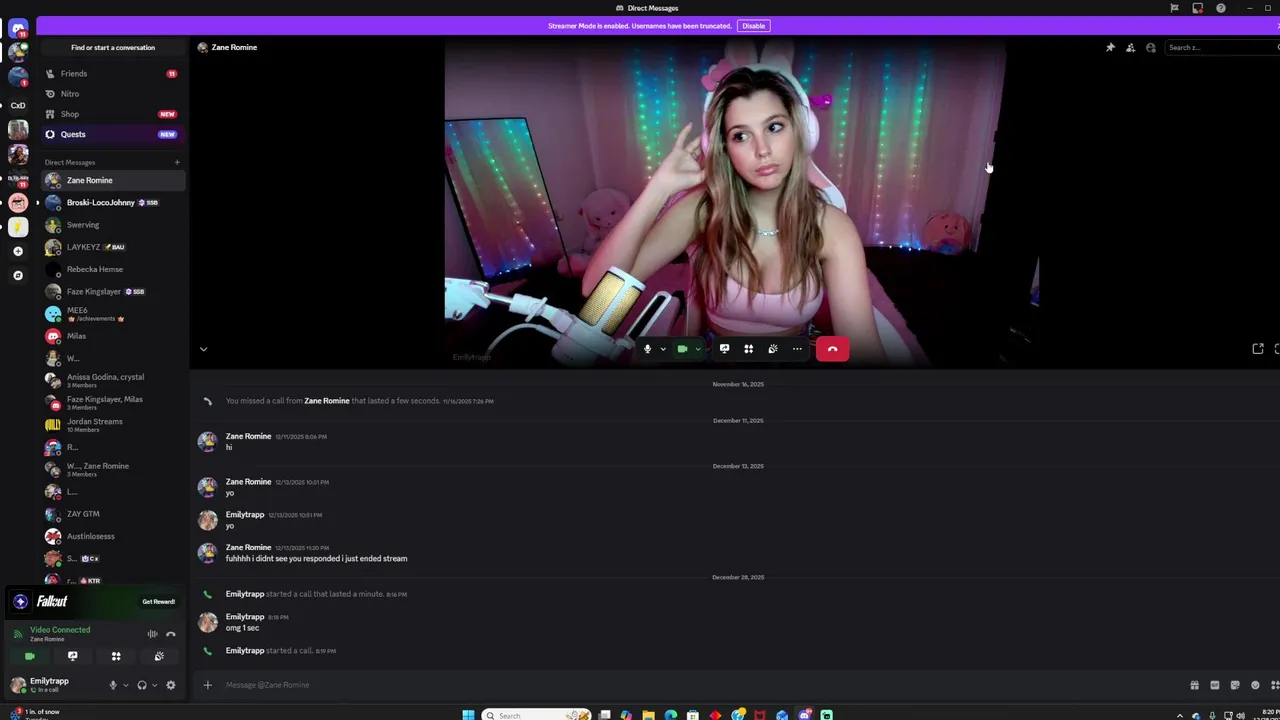Image resolution: width=1280 pixels, height=720 pixels.
Task: Open the Austinlosesss direct message
Action: (112, 536)
